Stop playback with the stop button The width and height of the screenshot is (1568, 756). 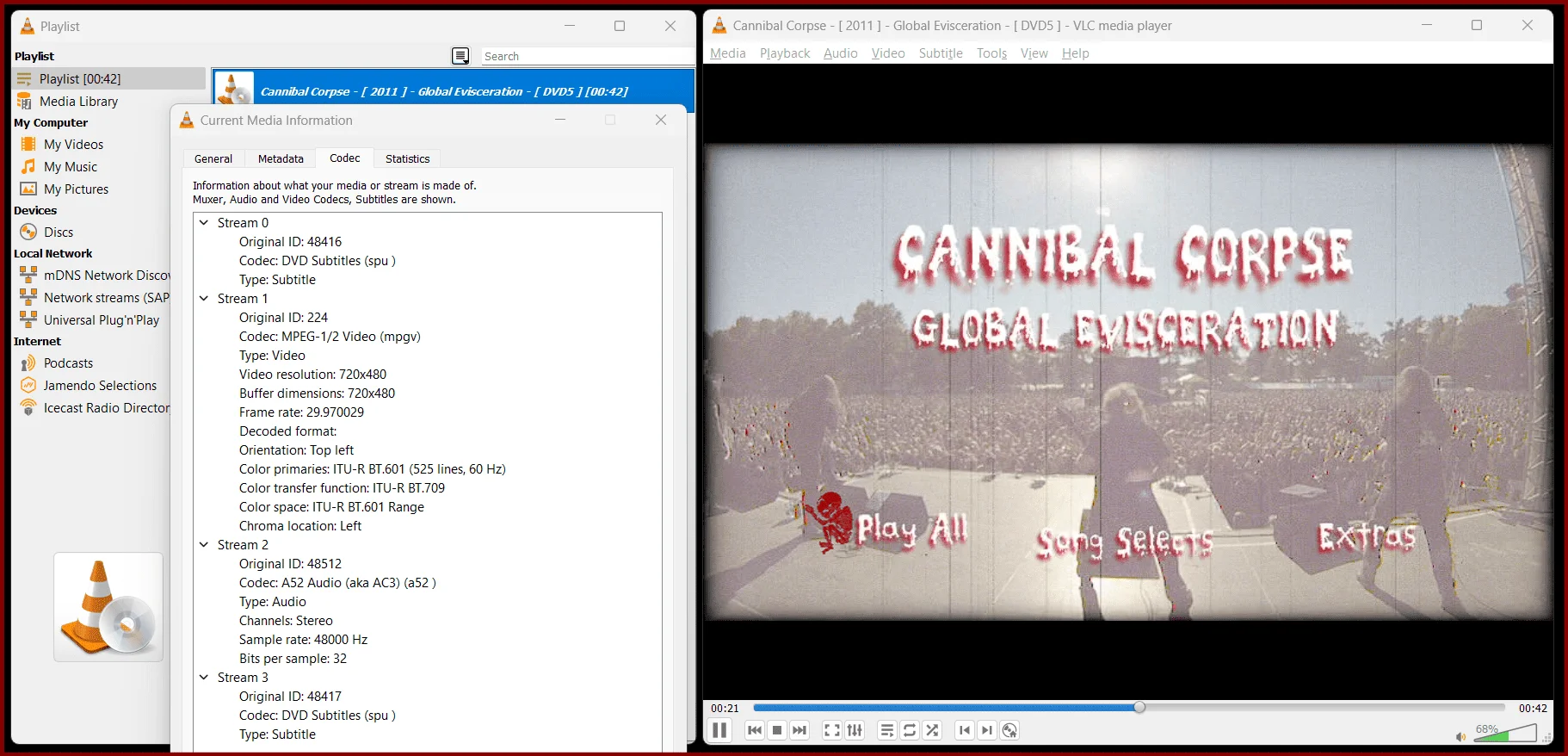tap(777, 730)
